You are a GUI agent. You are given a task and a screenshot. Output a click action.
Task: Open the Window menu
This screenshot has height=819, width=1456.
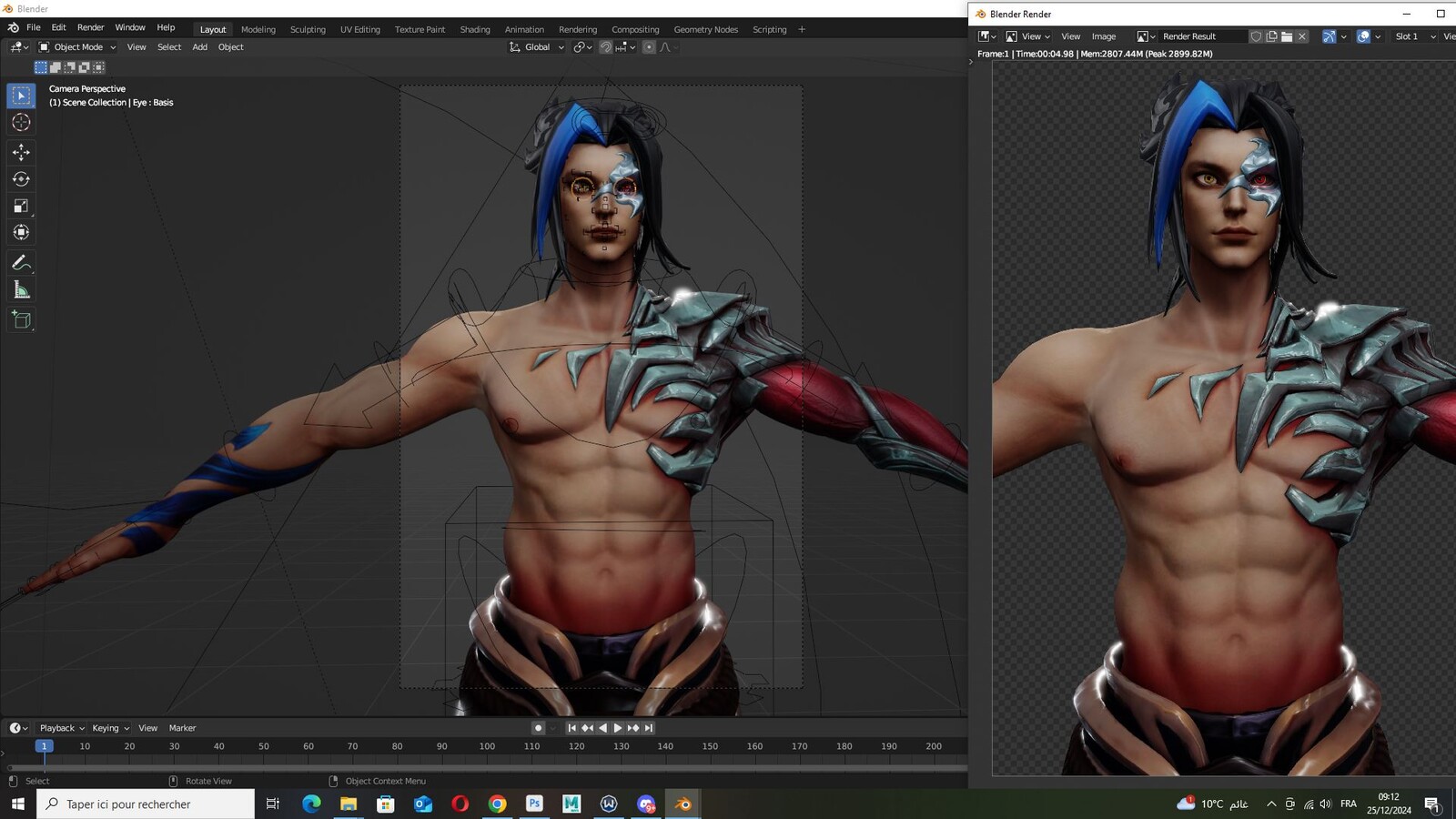(x=130, y=27)
